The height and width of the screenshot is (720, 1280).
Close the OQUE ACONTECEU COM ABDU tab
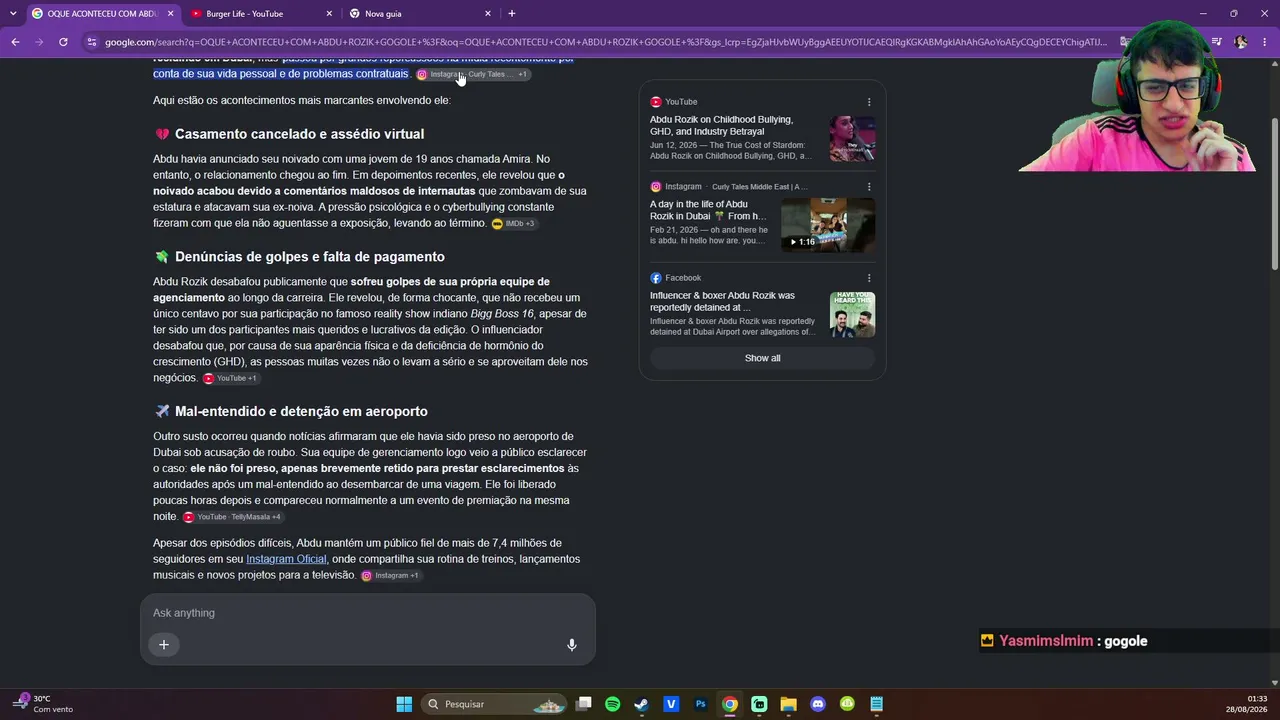pos(171,14)
